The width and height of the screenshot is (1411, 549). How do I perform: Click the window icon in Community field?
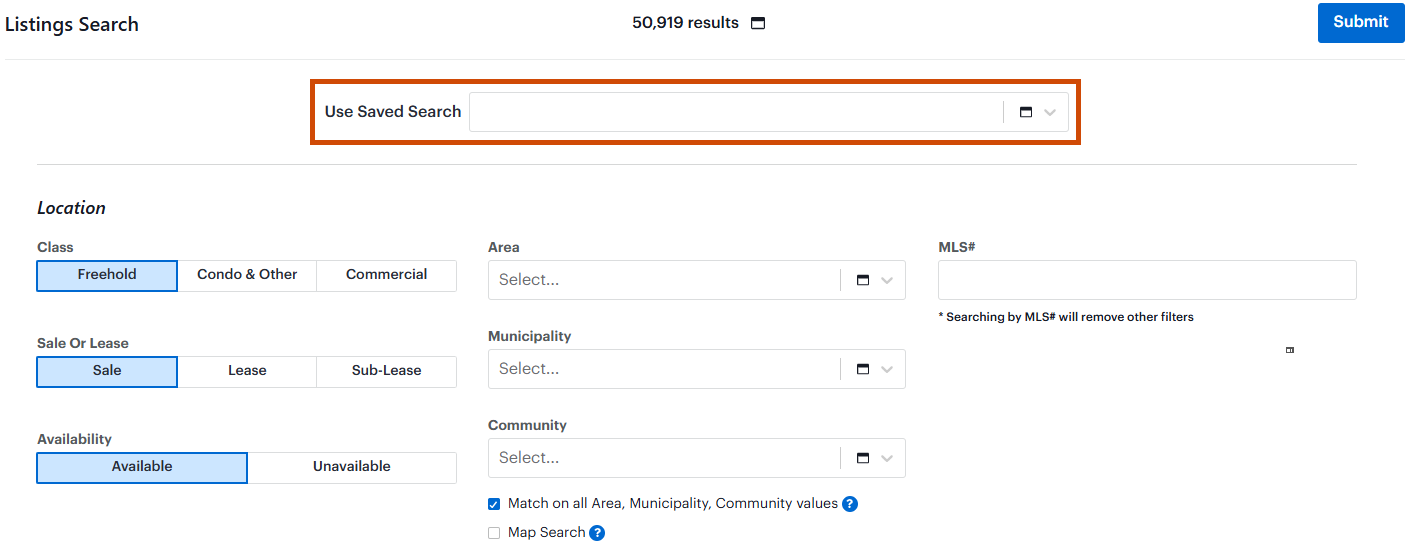coord(863,458)
